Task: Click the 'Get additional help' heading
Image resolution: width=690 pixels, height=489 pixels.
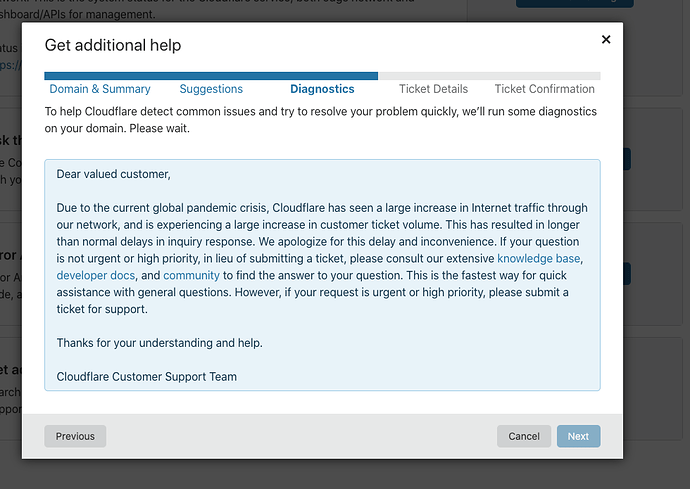Action: 113,45
